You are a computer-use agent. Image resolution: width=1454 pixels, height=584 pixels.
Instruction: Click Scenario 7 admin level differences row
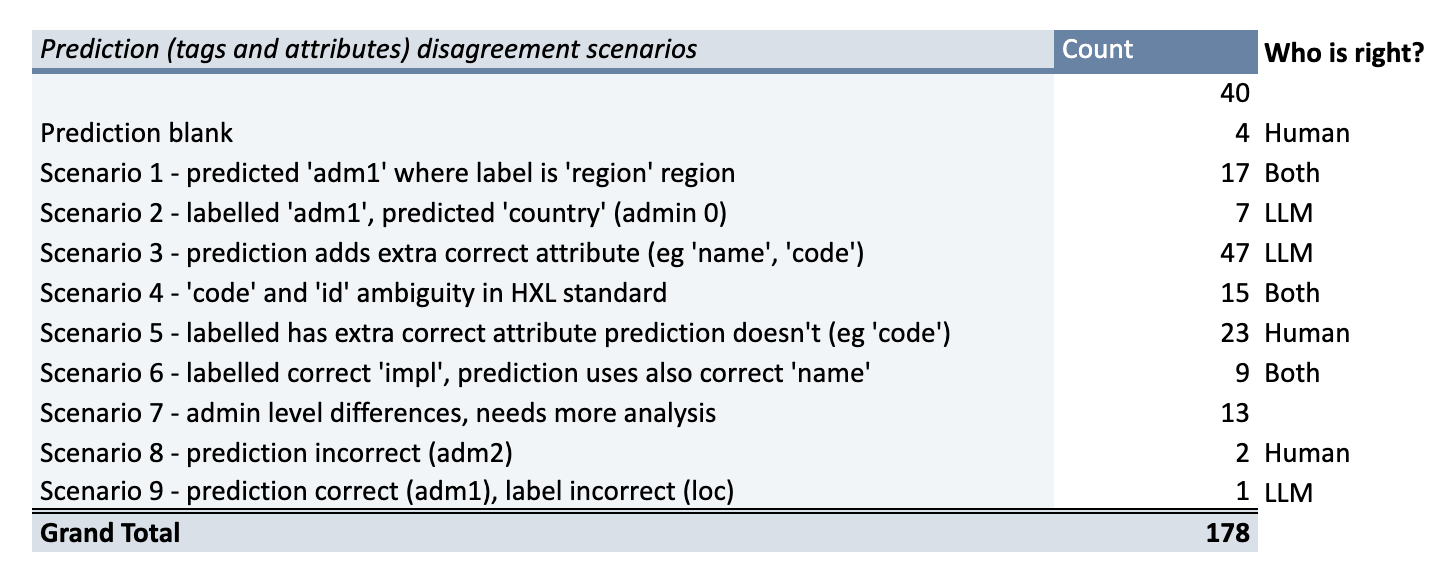point(378,413)
